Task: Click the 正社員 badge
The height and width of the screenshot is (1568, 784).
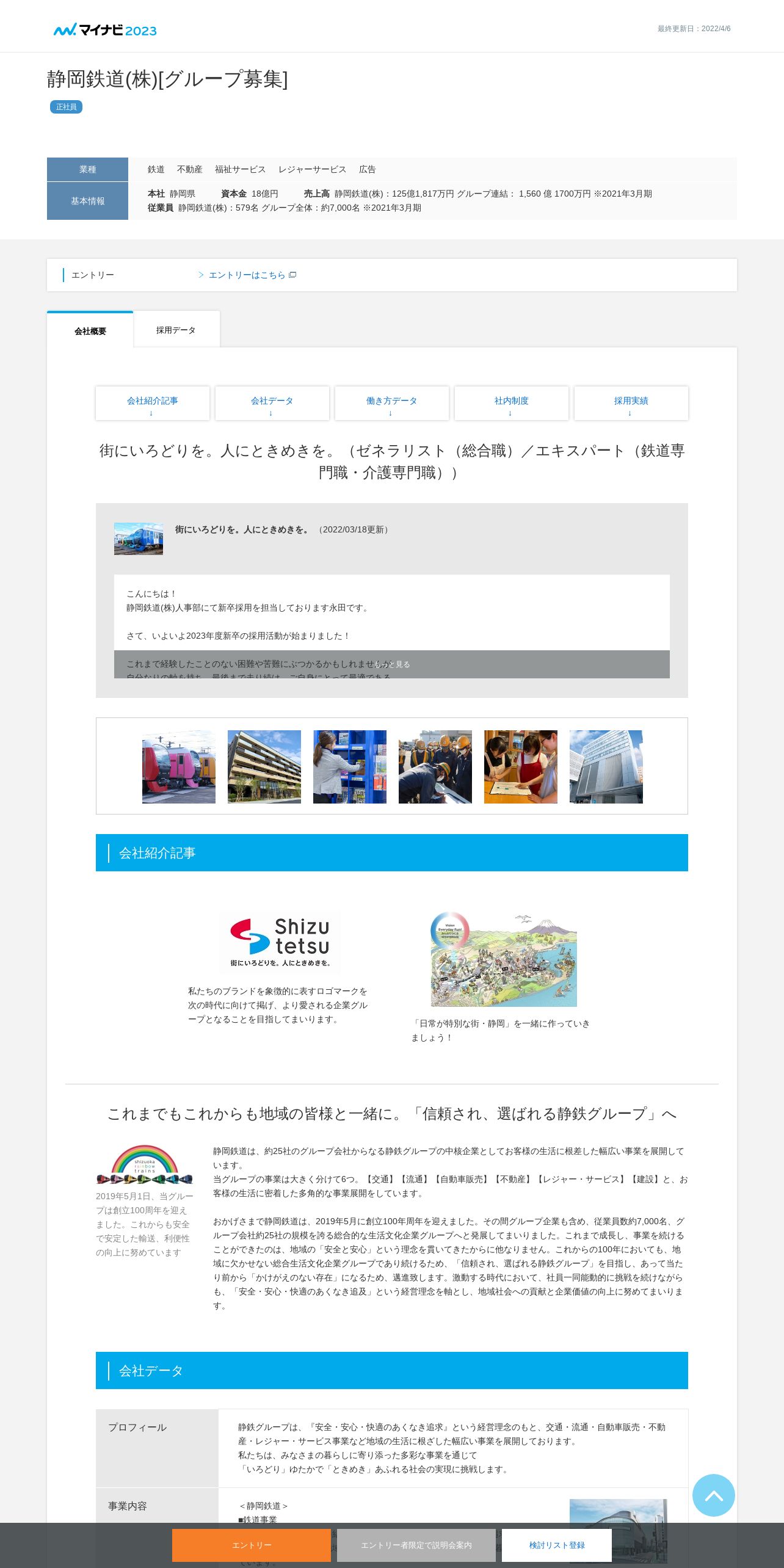Action: pos(66,107)
